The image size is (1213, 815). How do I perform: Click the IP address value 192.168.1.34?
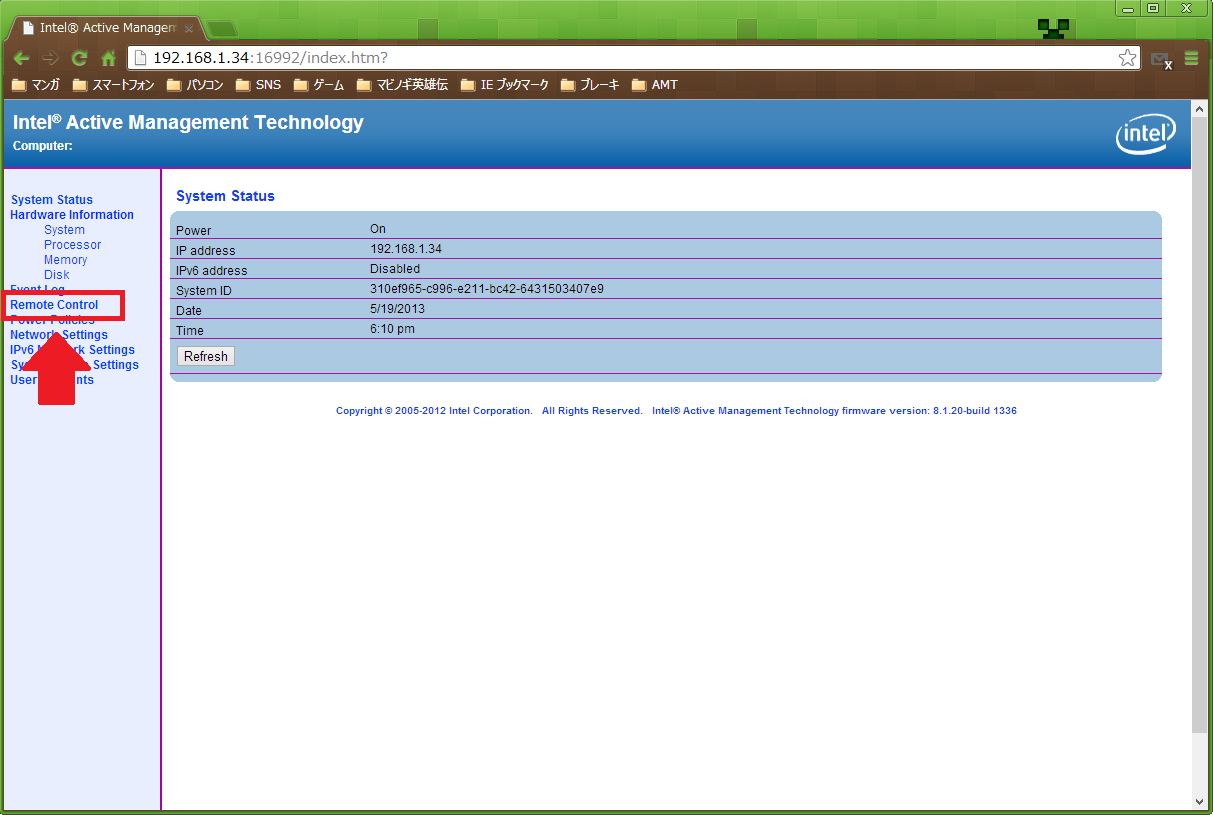[406, 249]
